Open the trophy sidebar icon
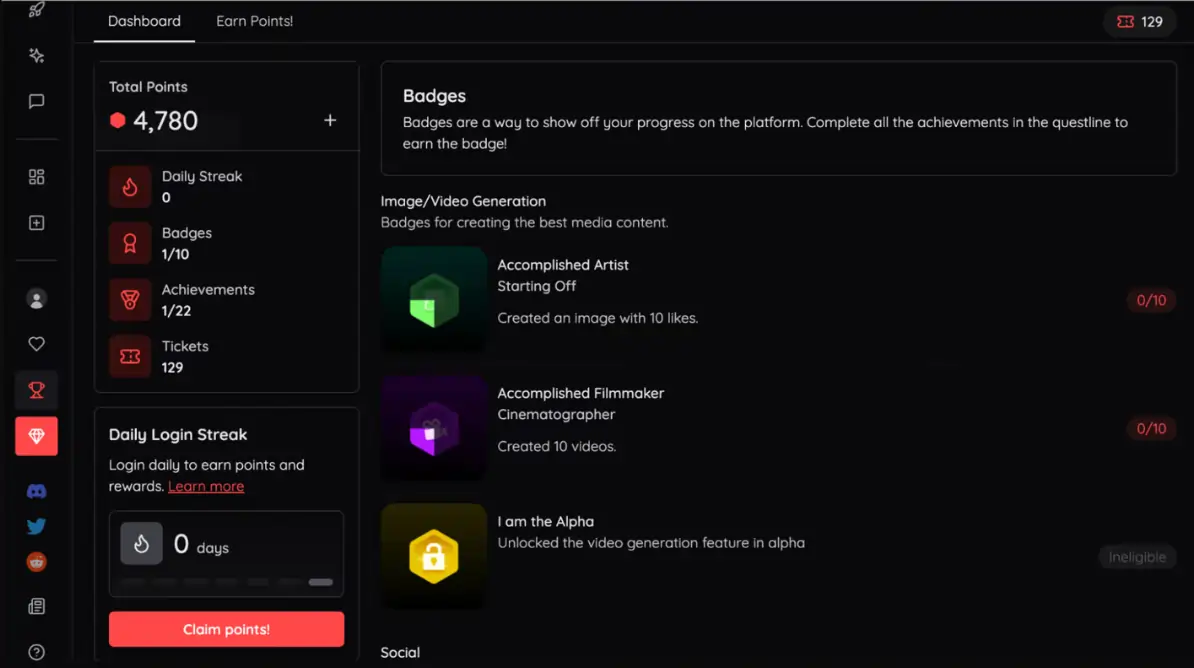Screen dimensions: 1194x668 point(36,390)
